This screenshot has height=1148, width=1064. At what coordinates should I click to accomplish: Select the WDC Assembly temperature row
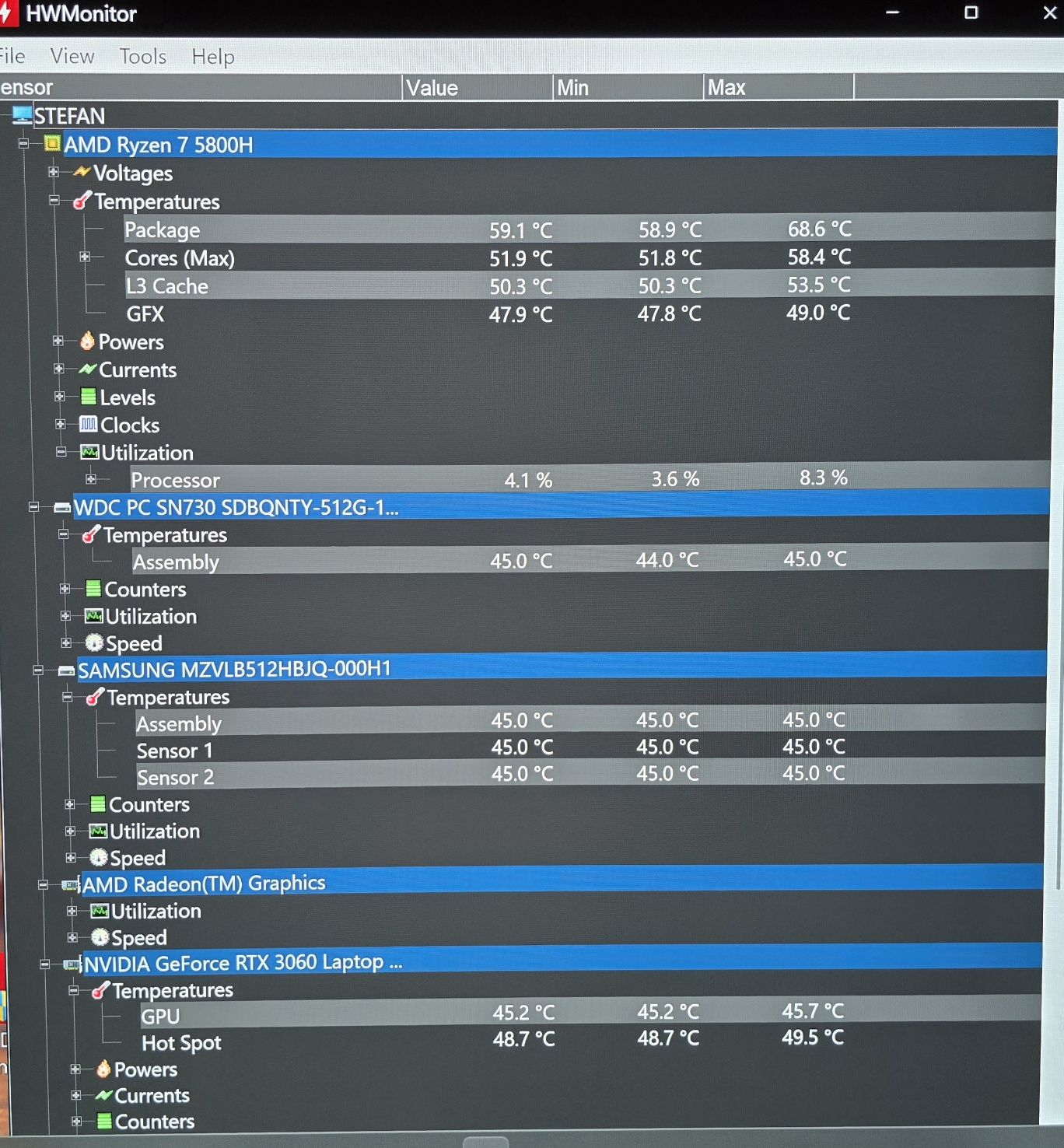pyautogui.click(x=589, y=560)
